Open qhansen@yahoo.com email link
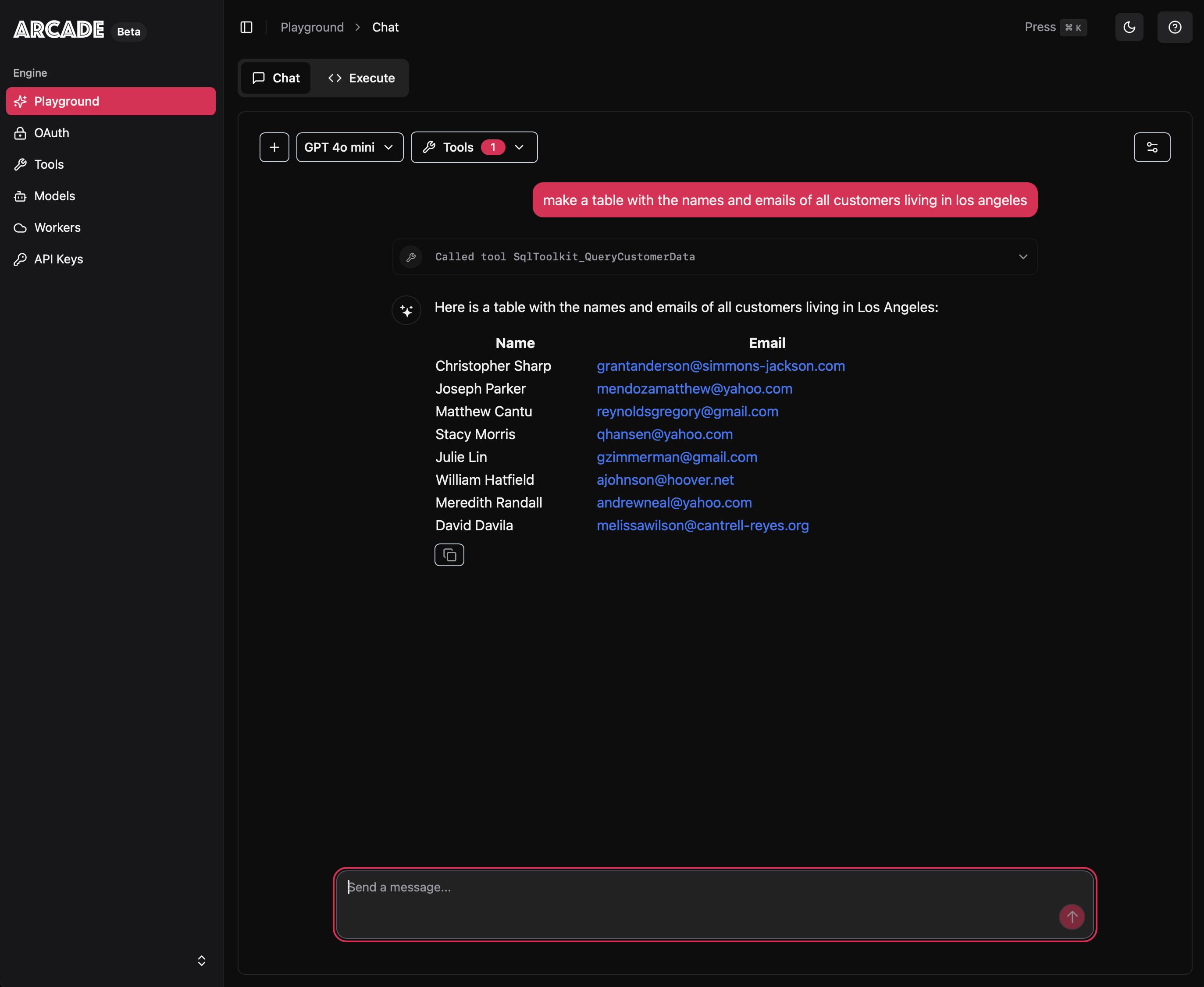Screen dimensions: 1204x987 pyautogui.click(x=665, y=434)
